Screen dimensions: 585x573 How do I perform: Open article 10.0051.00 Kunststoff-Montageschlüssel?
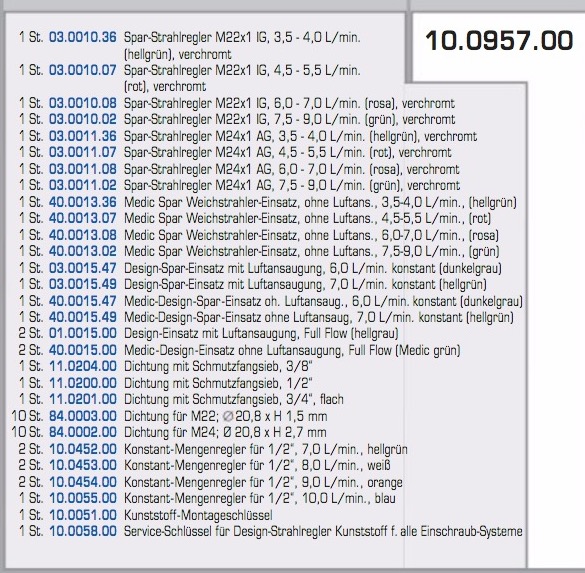click(82, 515)
